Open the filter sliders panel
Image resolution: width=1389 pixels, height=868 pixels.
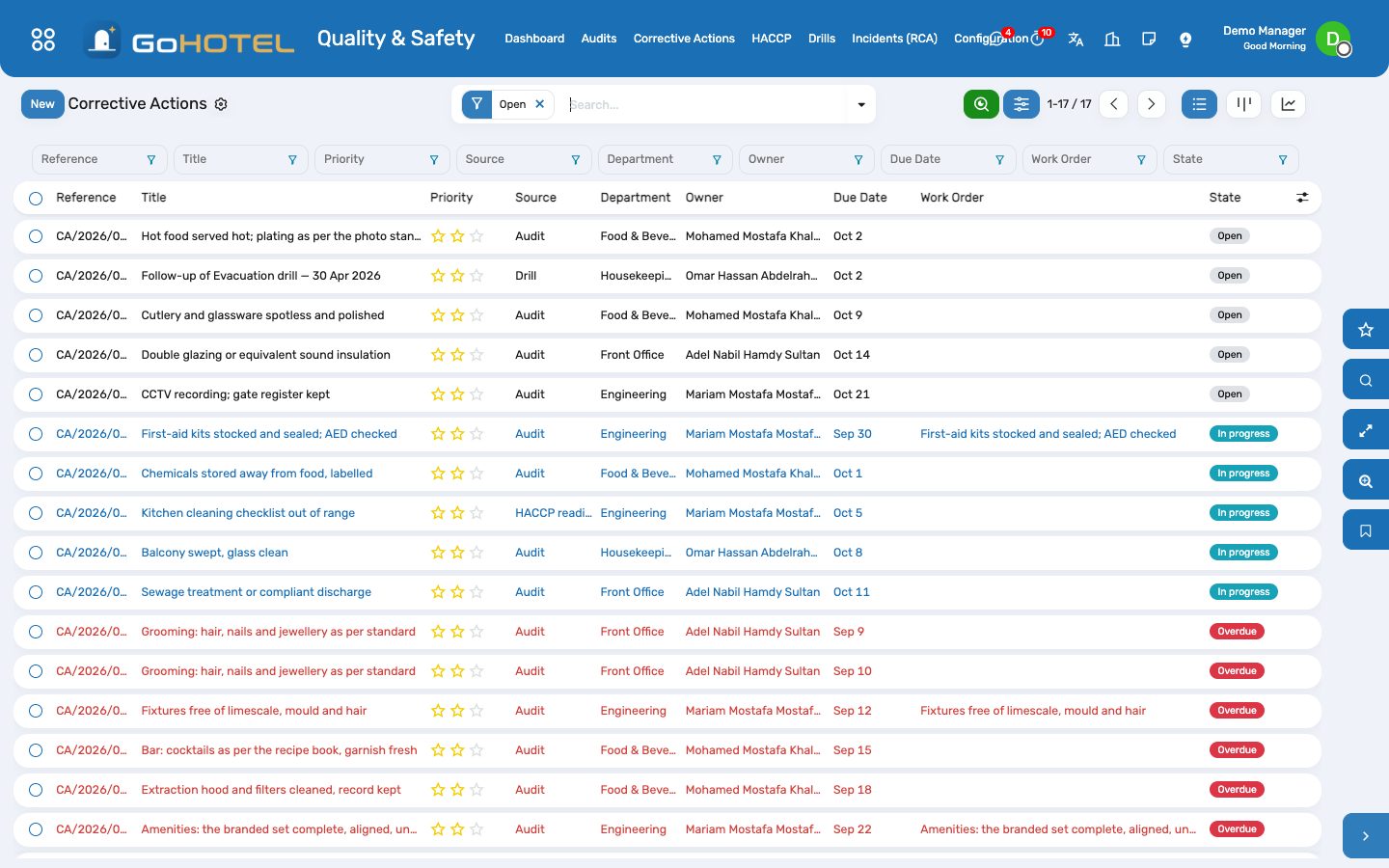pos(1021,104)
